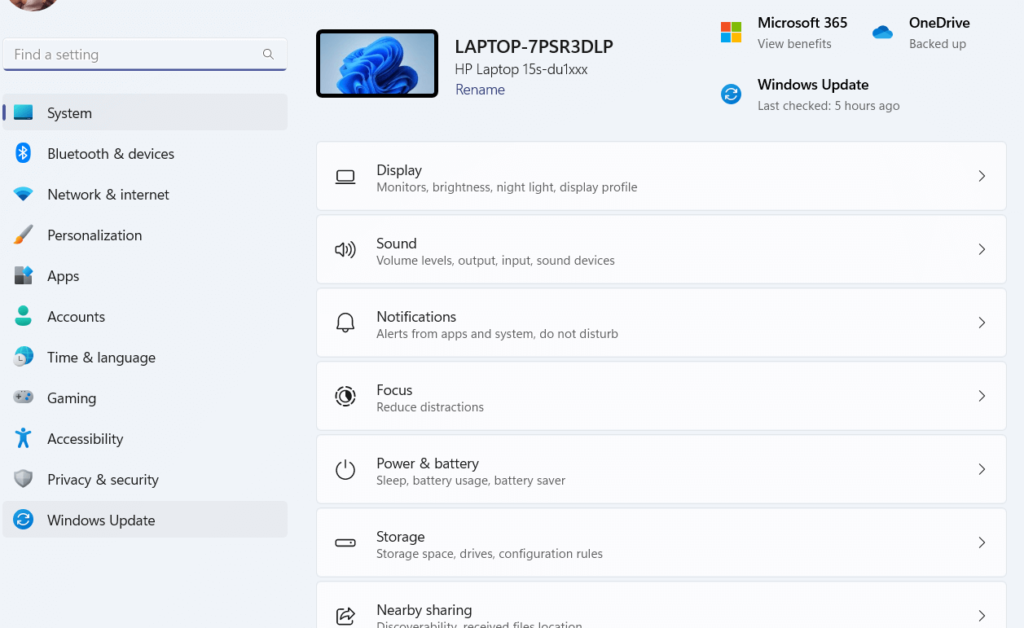Click 'Sleep, battery usage, battery saver' text

(471, 480)
